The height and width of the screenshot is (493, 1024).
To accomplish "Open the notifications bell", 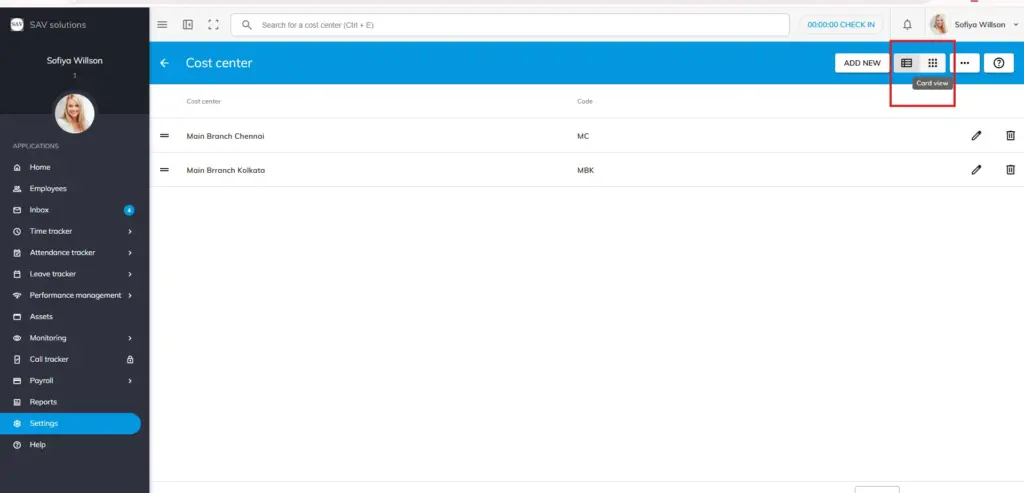I will [907, 24].
